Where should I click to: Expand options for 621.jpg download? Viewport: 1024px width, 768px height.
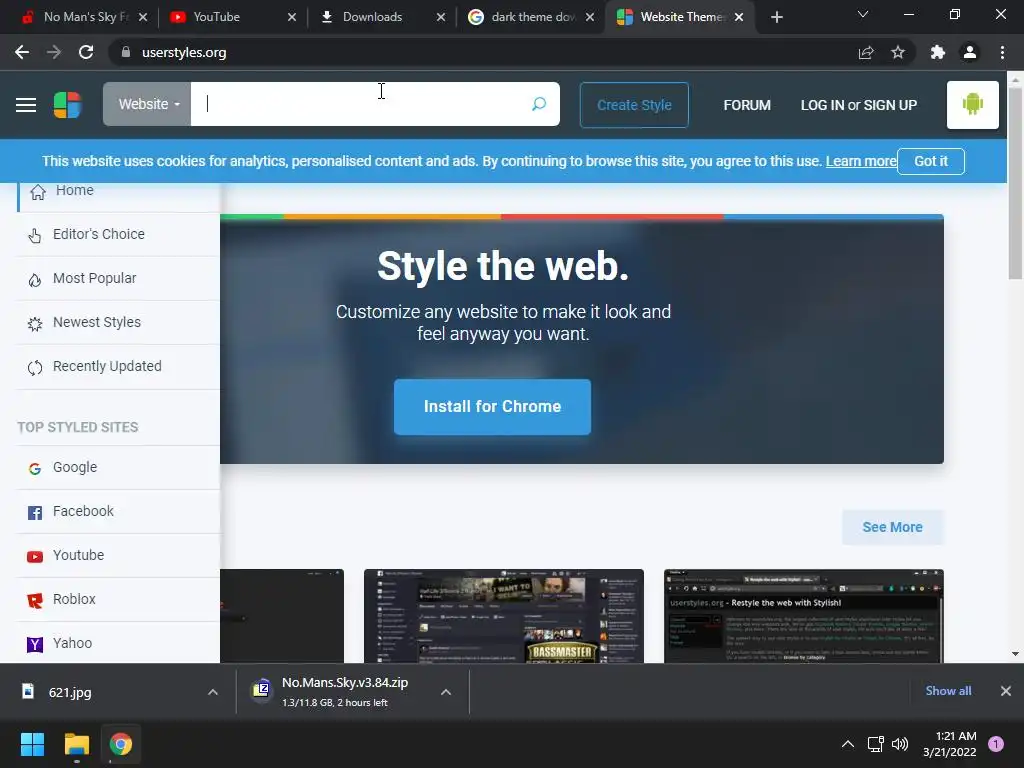coord(213,692)
